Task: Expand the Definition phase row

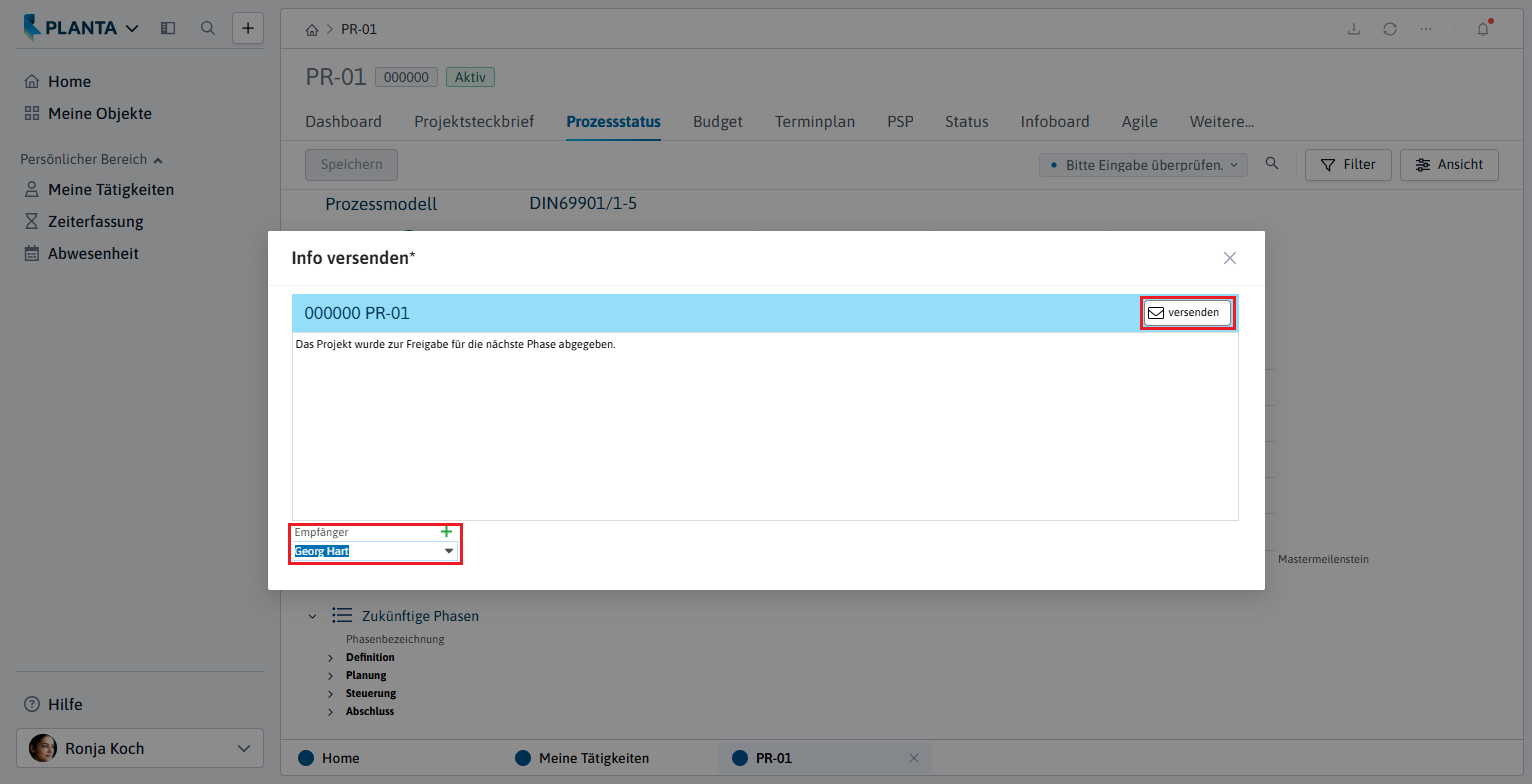Action: coord(331,658)
